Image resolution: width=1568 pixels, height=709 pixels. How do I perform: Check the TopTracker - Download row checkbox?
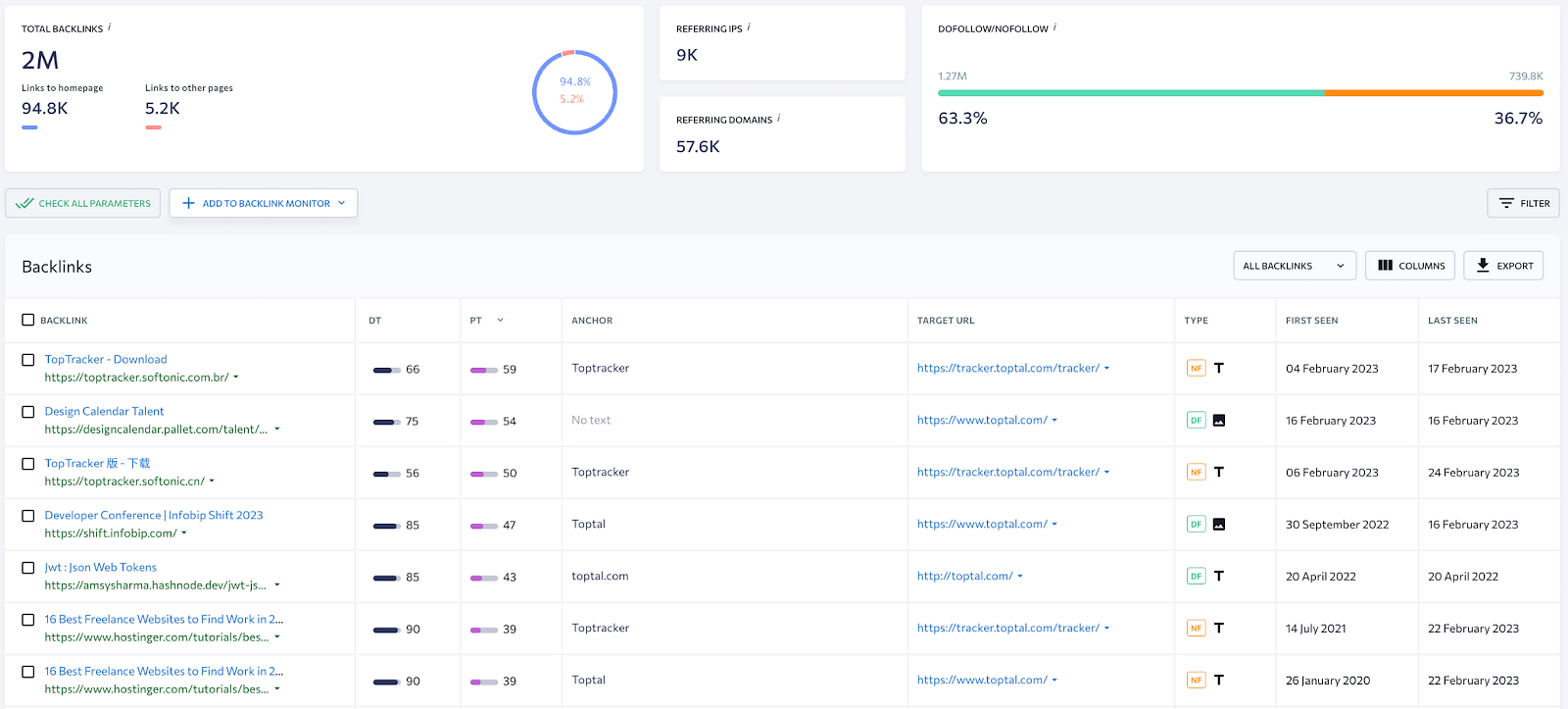coord(28,360)
